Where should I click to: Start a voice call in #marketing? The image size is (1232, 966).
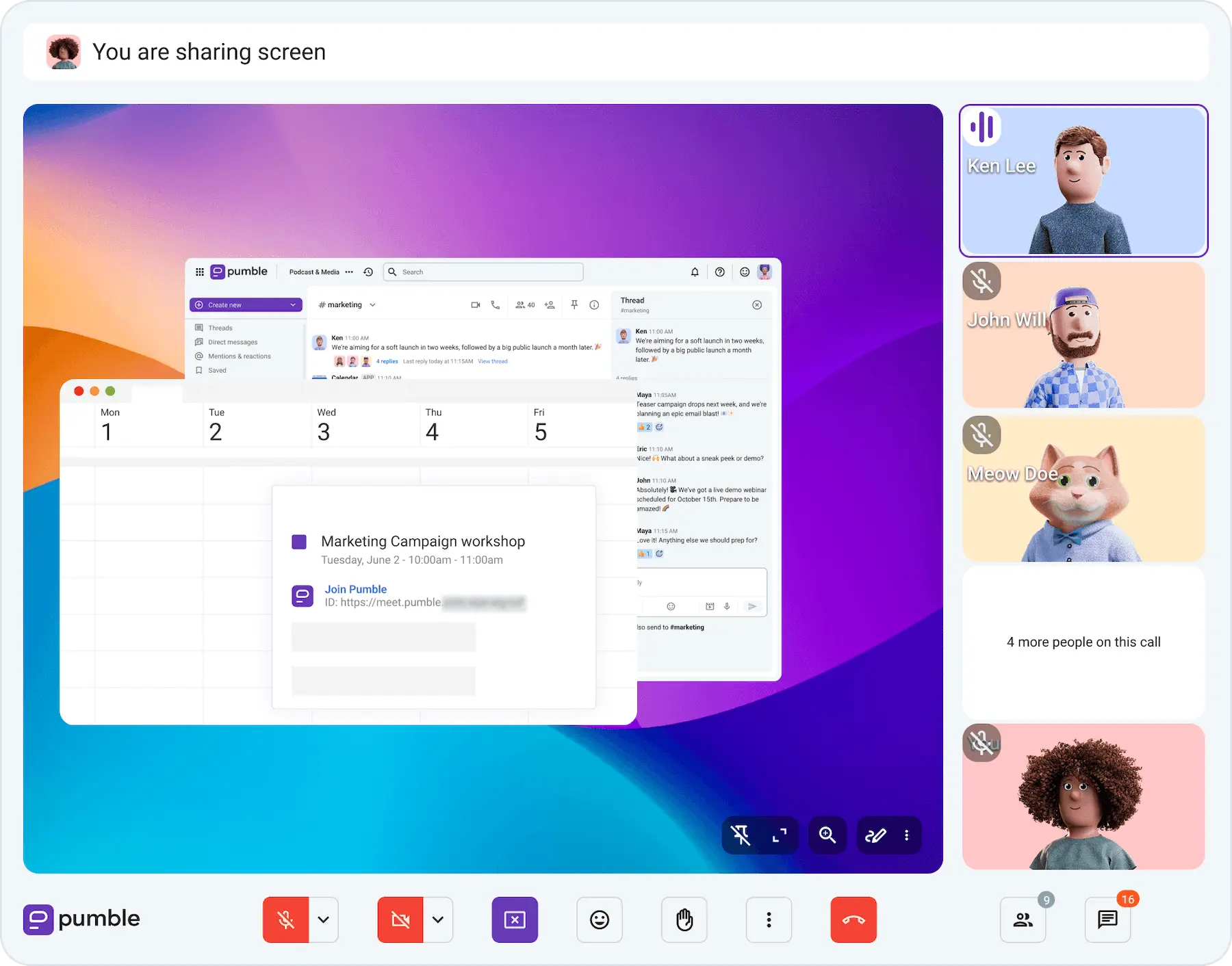(x=496, y=305)
